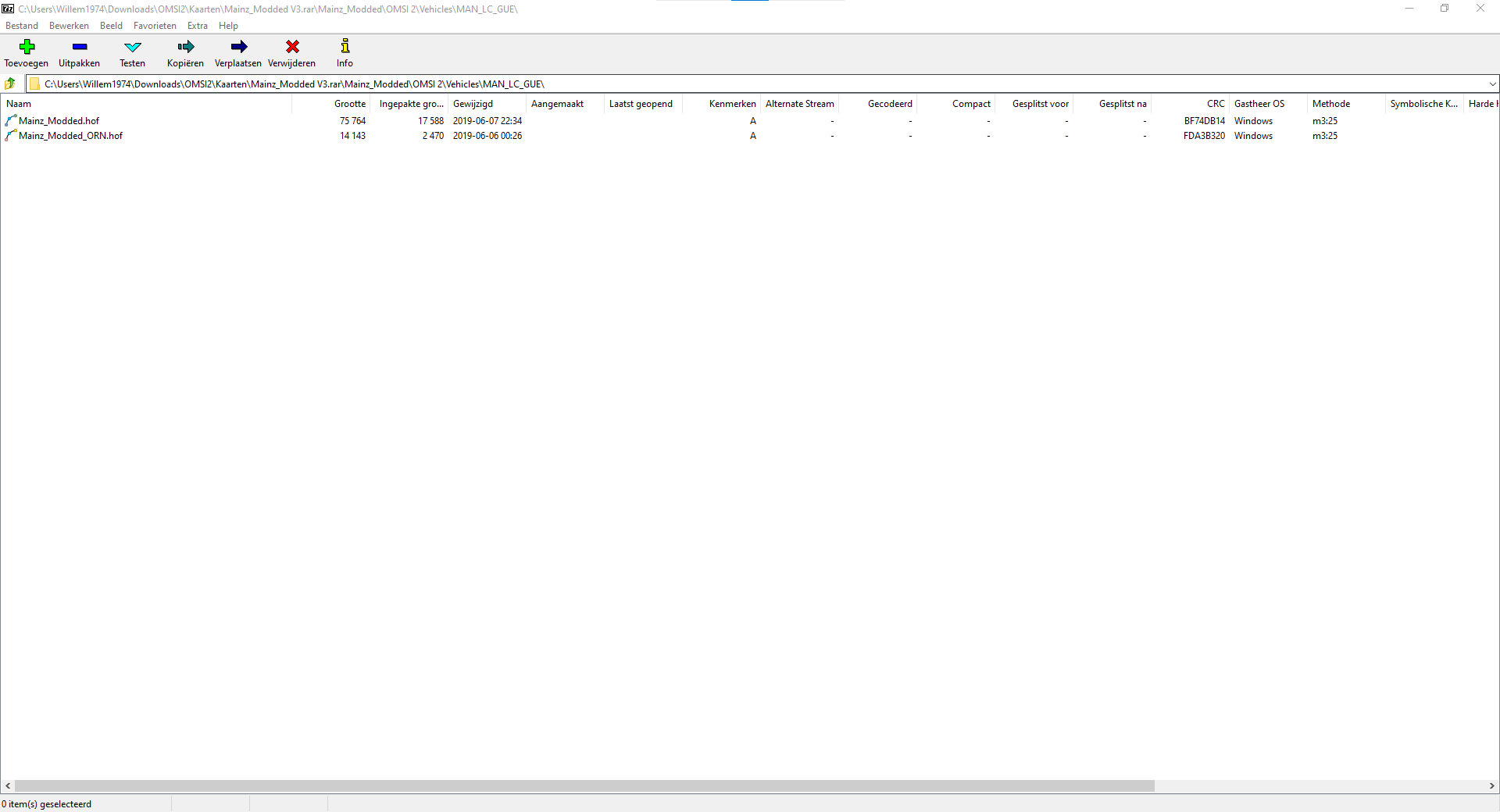Screen dimensions: 1500x812
Task: Open the Favorieten menu
Action: pyautogui.click(x=155, y=26)
